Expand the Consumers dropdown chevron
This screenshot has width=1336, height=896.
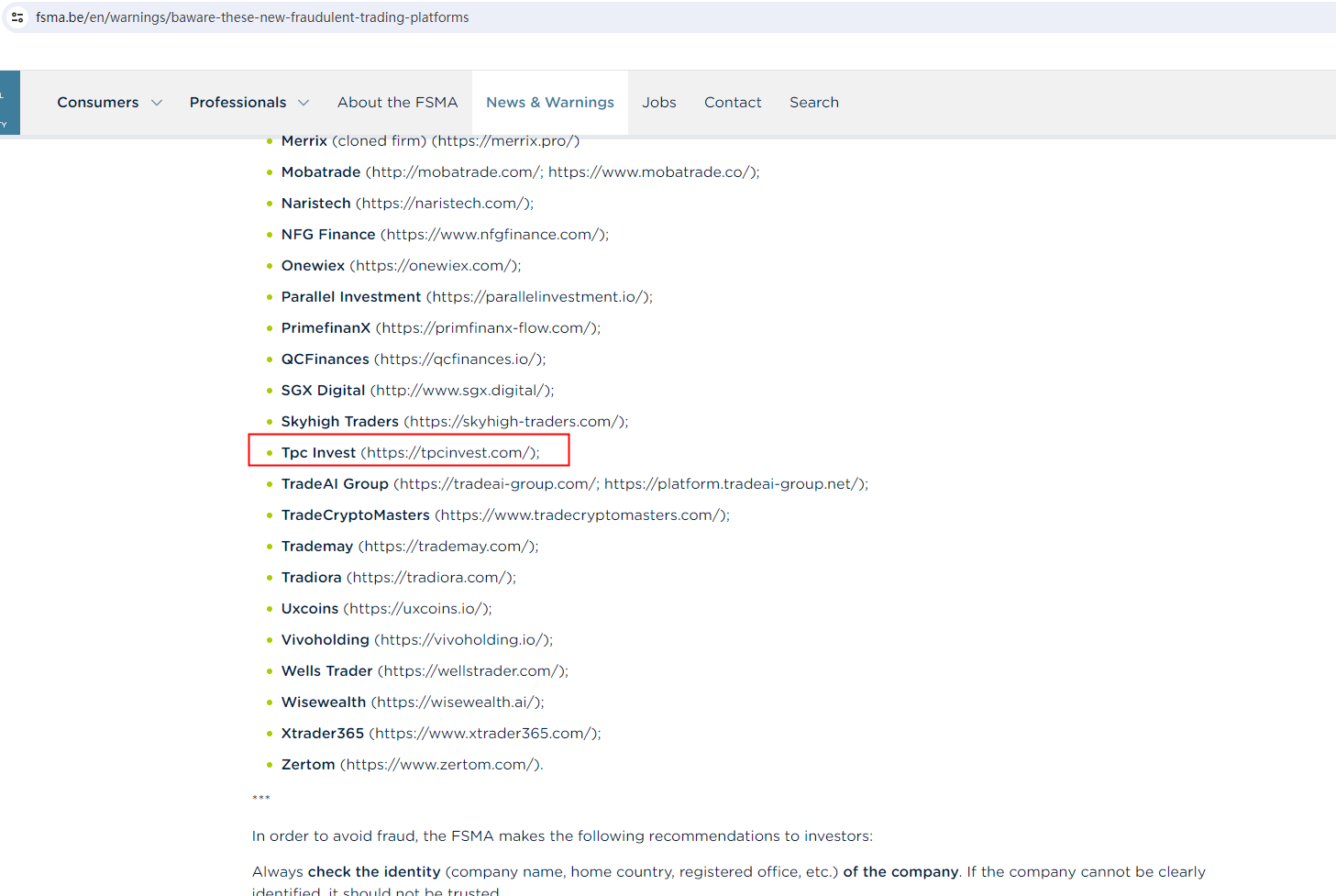tap(157, 103)
